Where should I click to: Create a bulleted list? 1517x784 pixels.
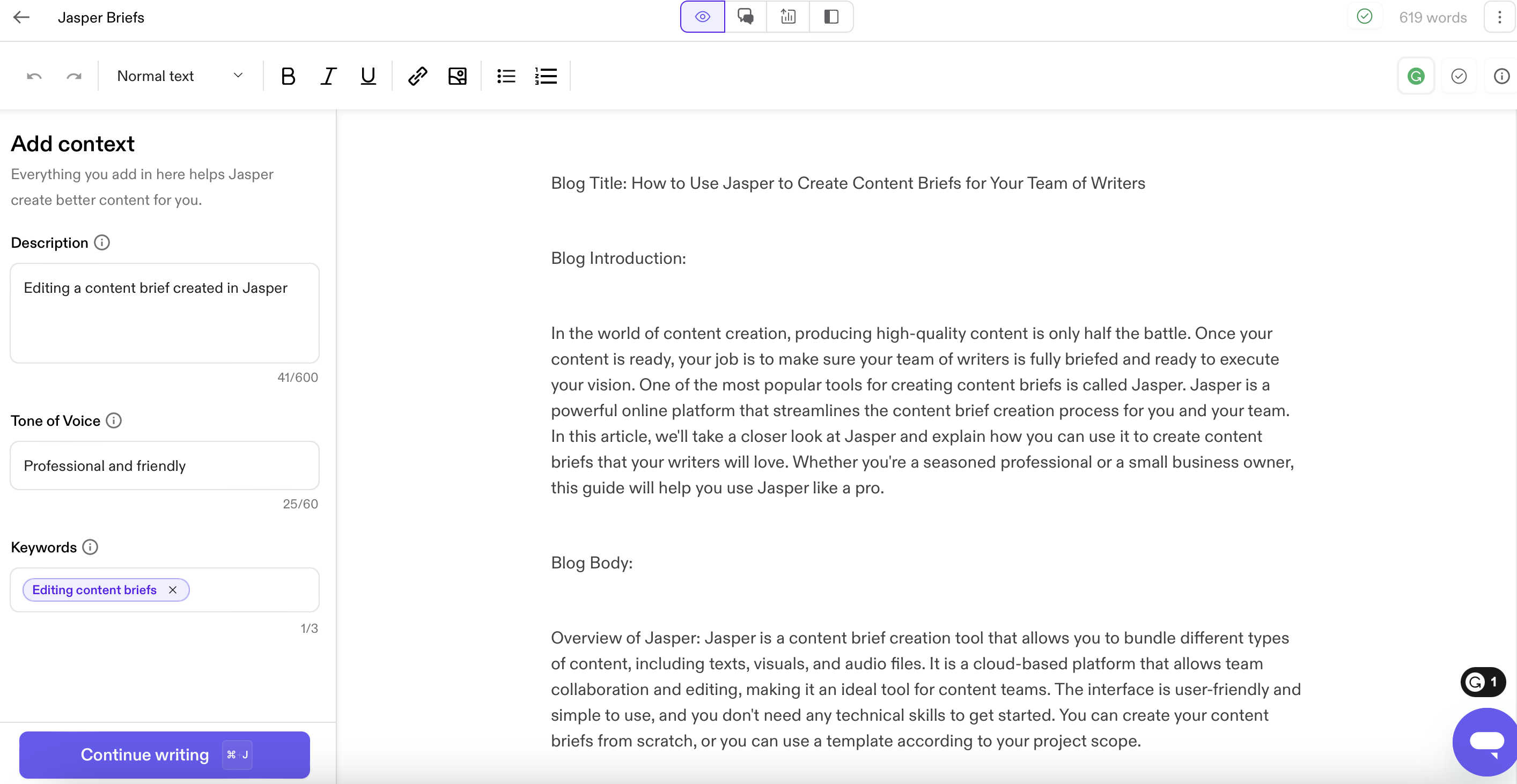[506, 76]
